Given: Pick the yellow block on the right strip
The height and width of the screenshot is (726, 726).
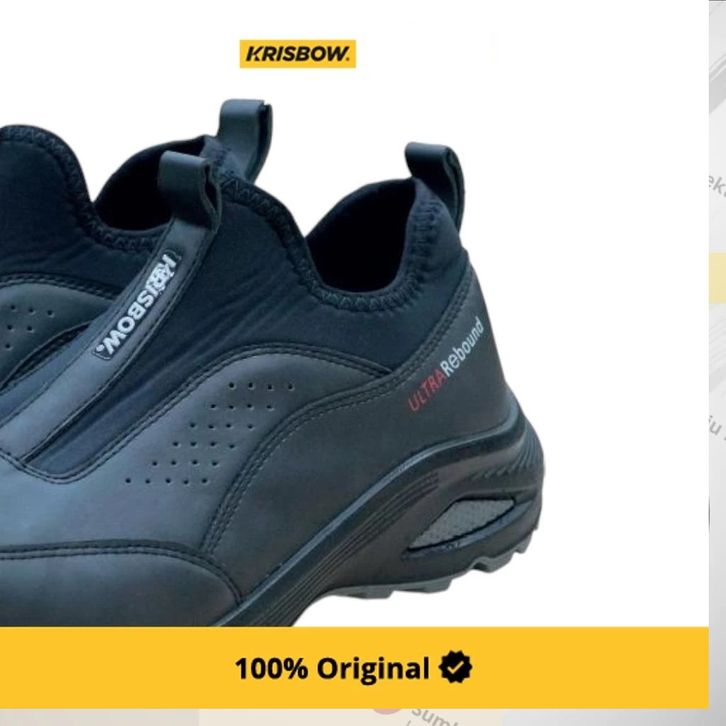Looking at the screenshot, I should pyautogui.click(x=717, y=279).
